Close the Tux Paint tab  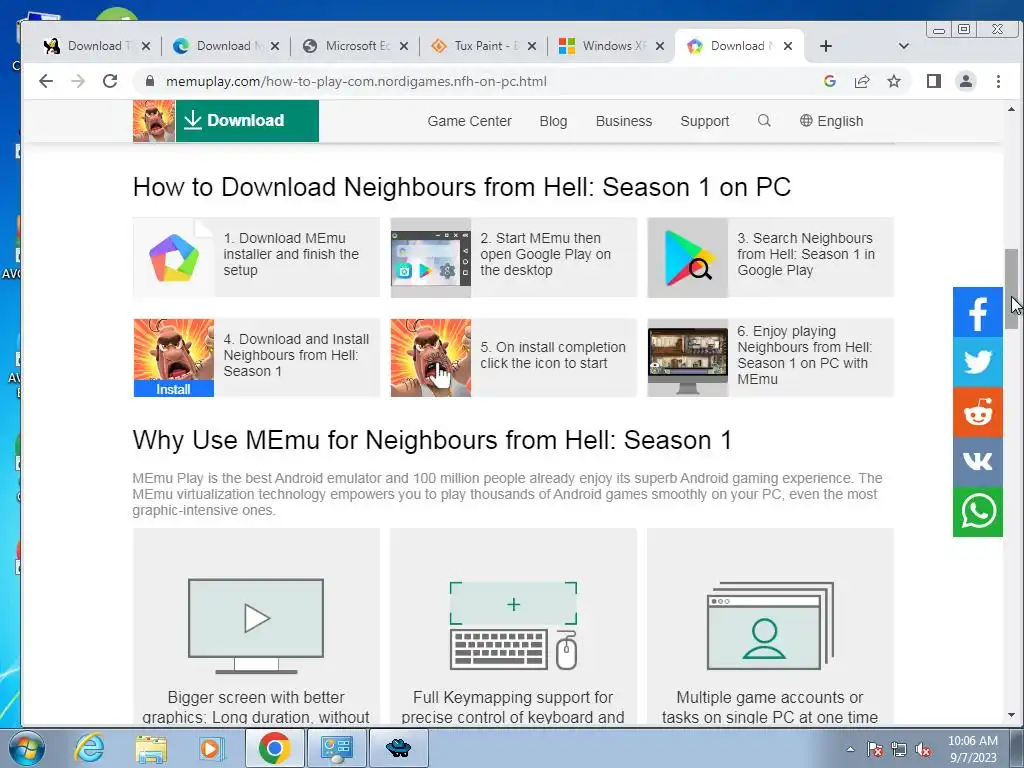point(532,46)
